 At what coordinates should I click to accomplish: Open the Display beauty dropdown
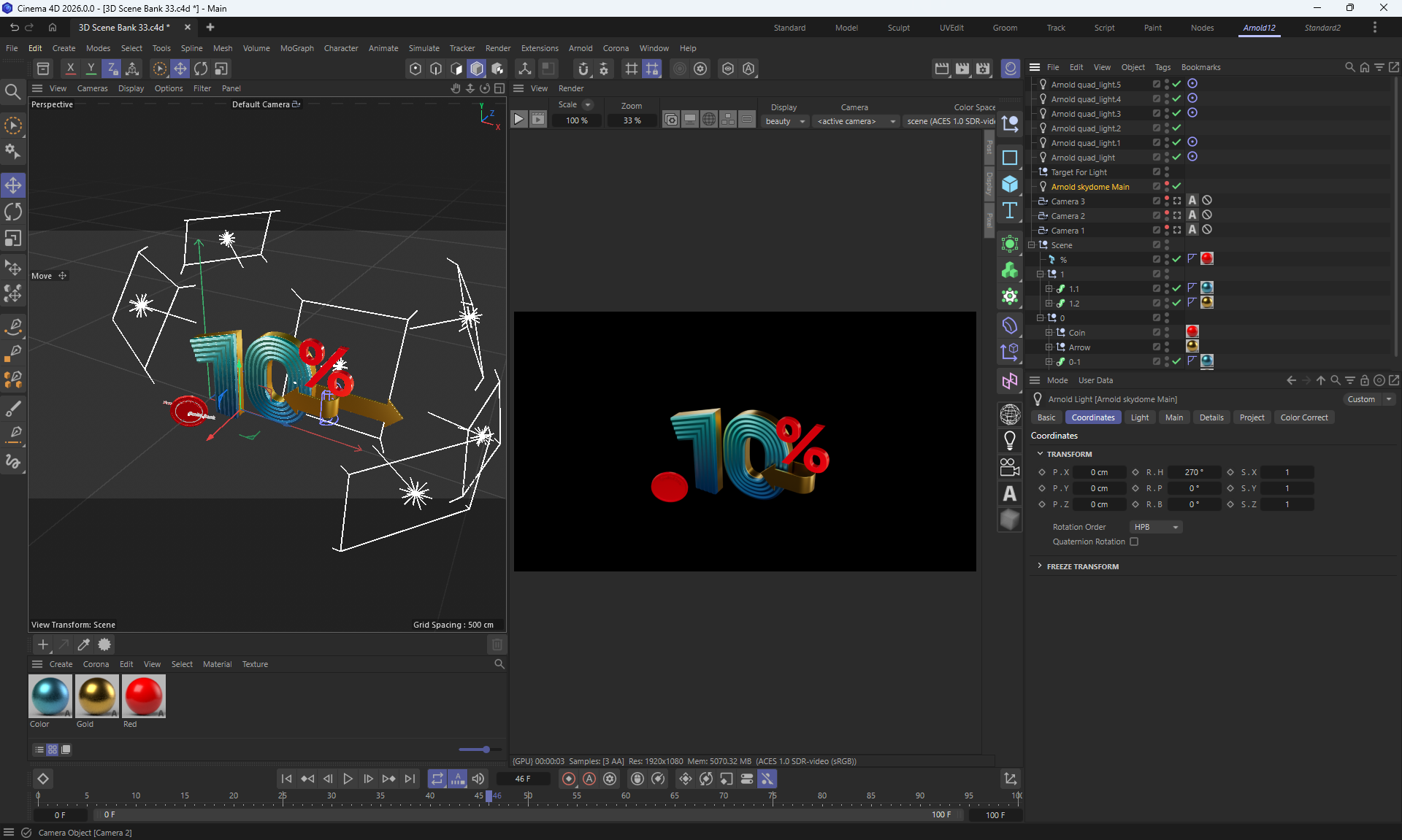(x=785, y=121)
